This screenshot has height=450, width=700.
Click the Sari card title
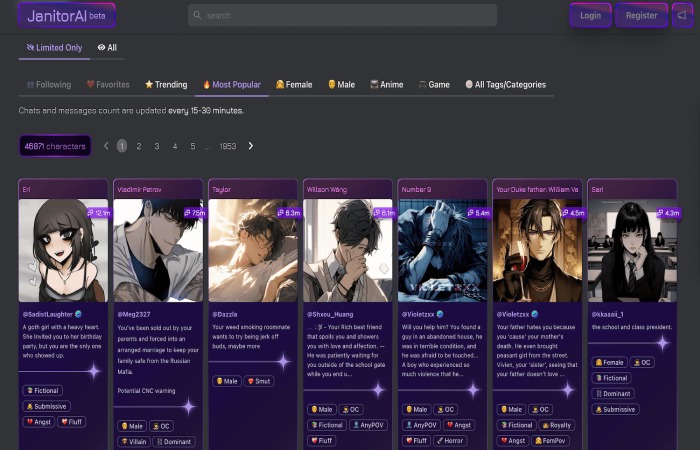coord(597,189)
